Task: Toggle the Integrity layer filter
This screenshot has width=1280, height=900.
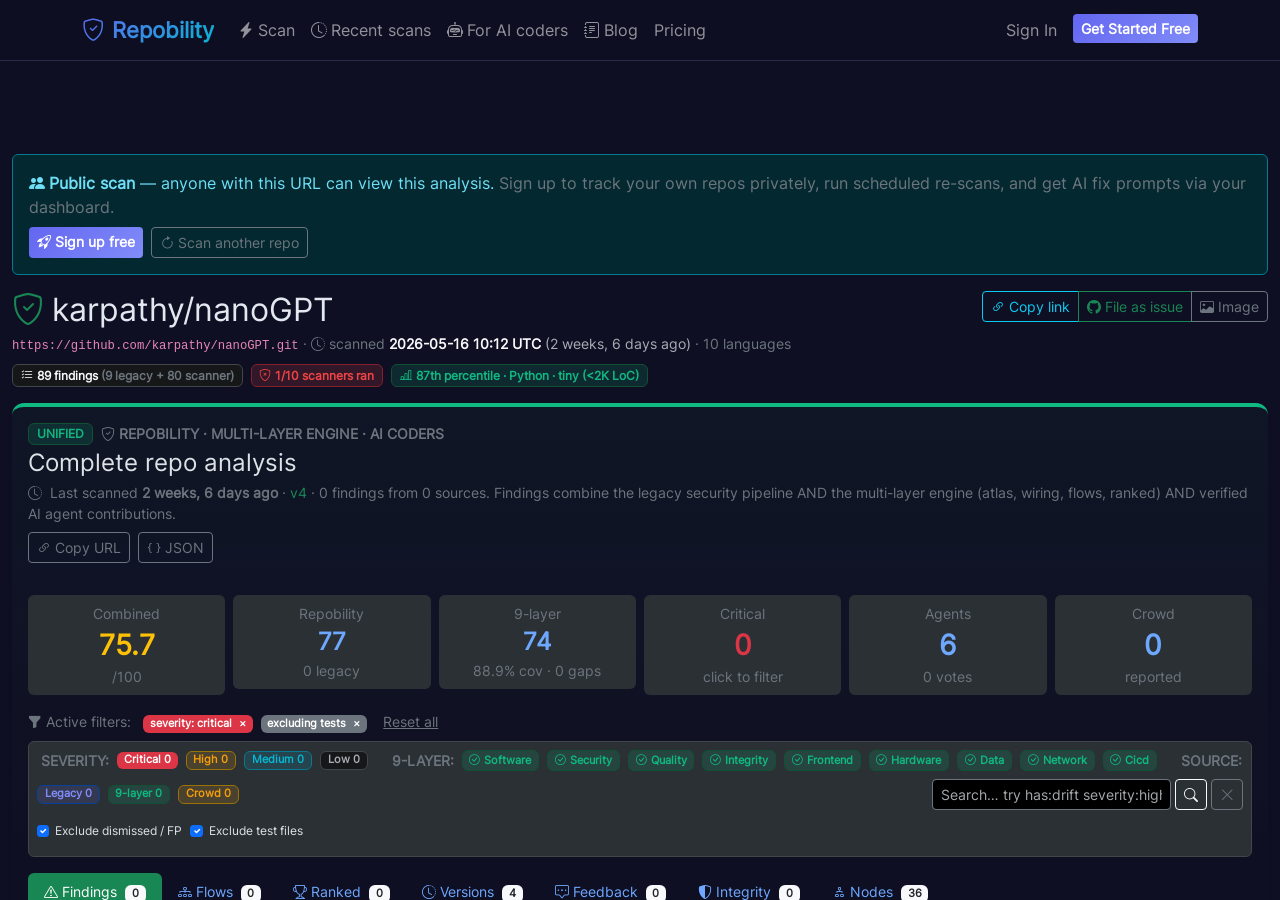Action: (x=739, y=760)
